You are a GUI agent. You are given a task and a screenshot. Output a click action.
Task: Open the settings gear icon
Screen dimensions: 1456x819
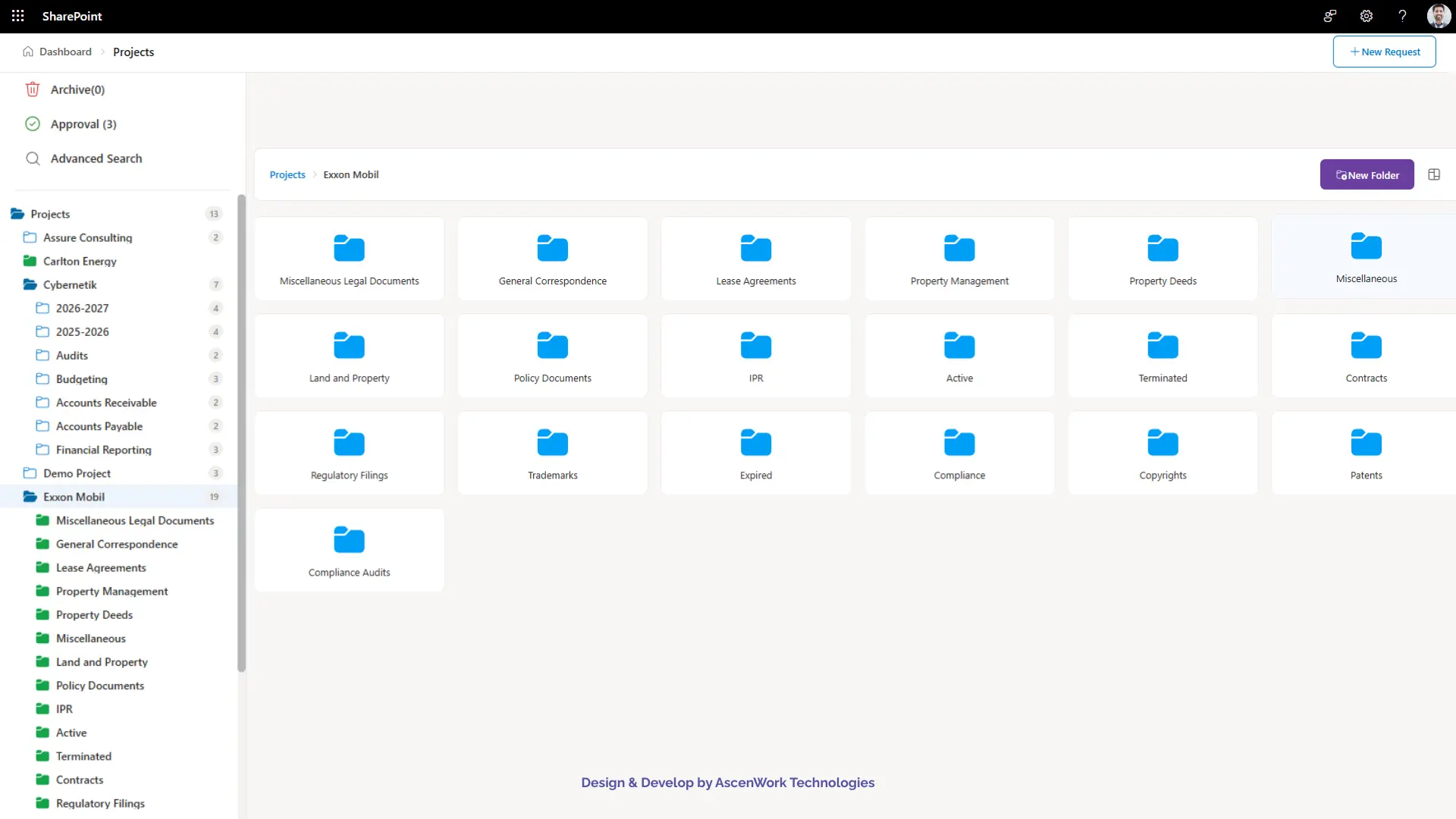[x=1366, y=16]
